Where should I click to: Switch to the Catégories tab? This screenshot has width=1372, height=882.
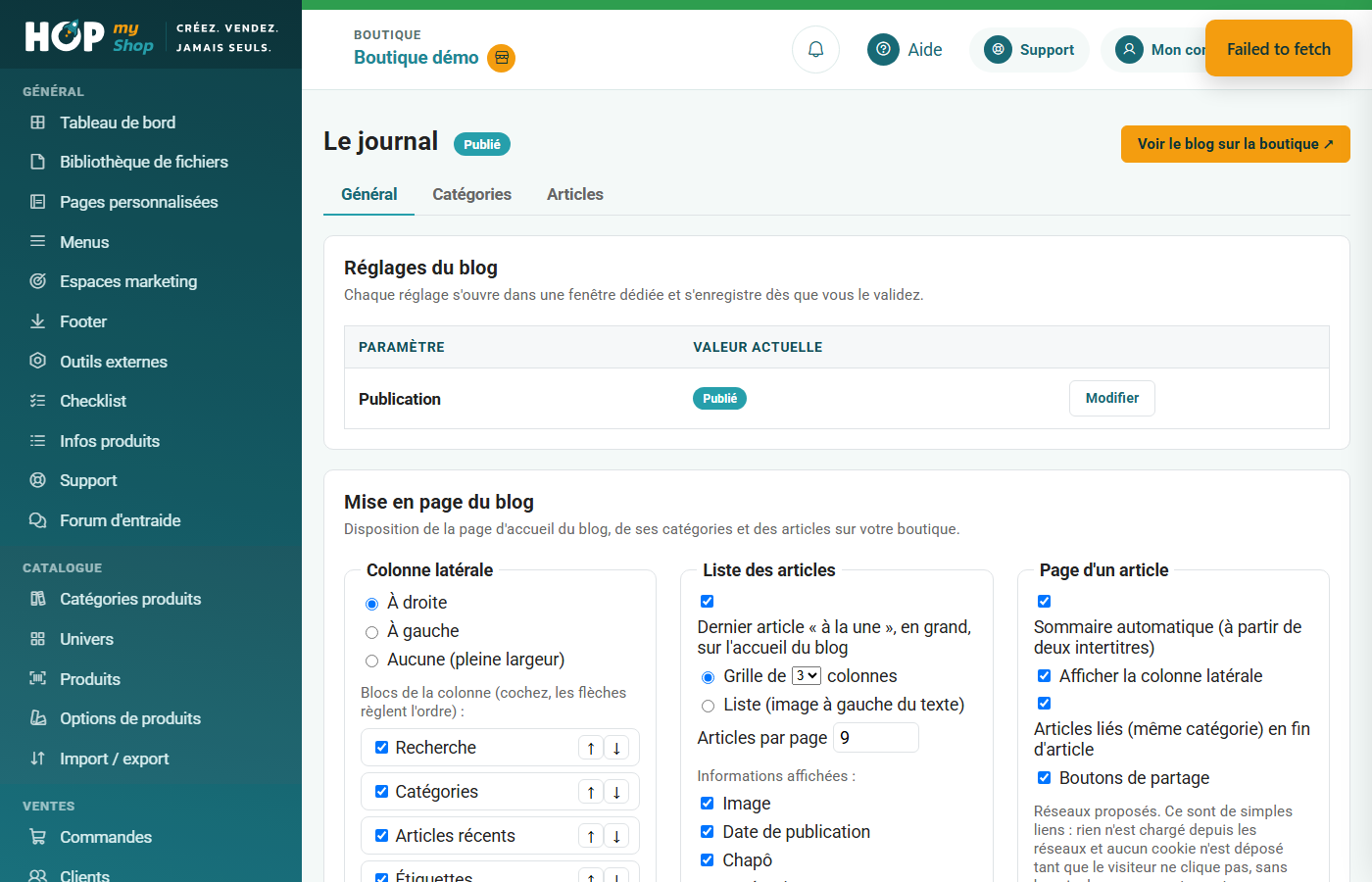coord(472,194)
